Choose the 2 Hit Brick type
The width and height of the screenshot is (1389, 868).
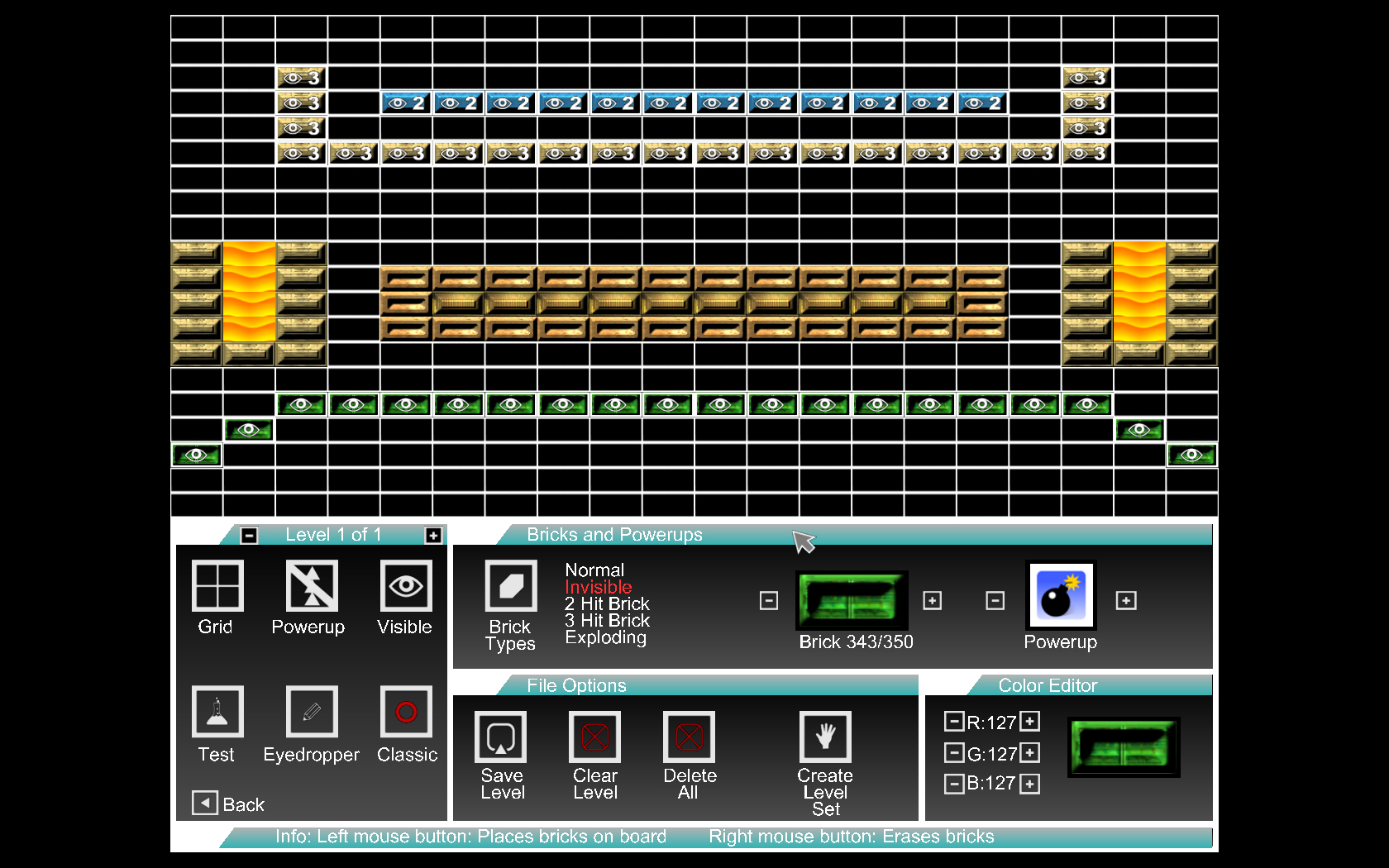(607, 603)
